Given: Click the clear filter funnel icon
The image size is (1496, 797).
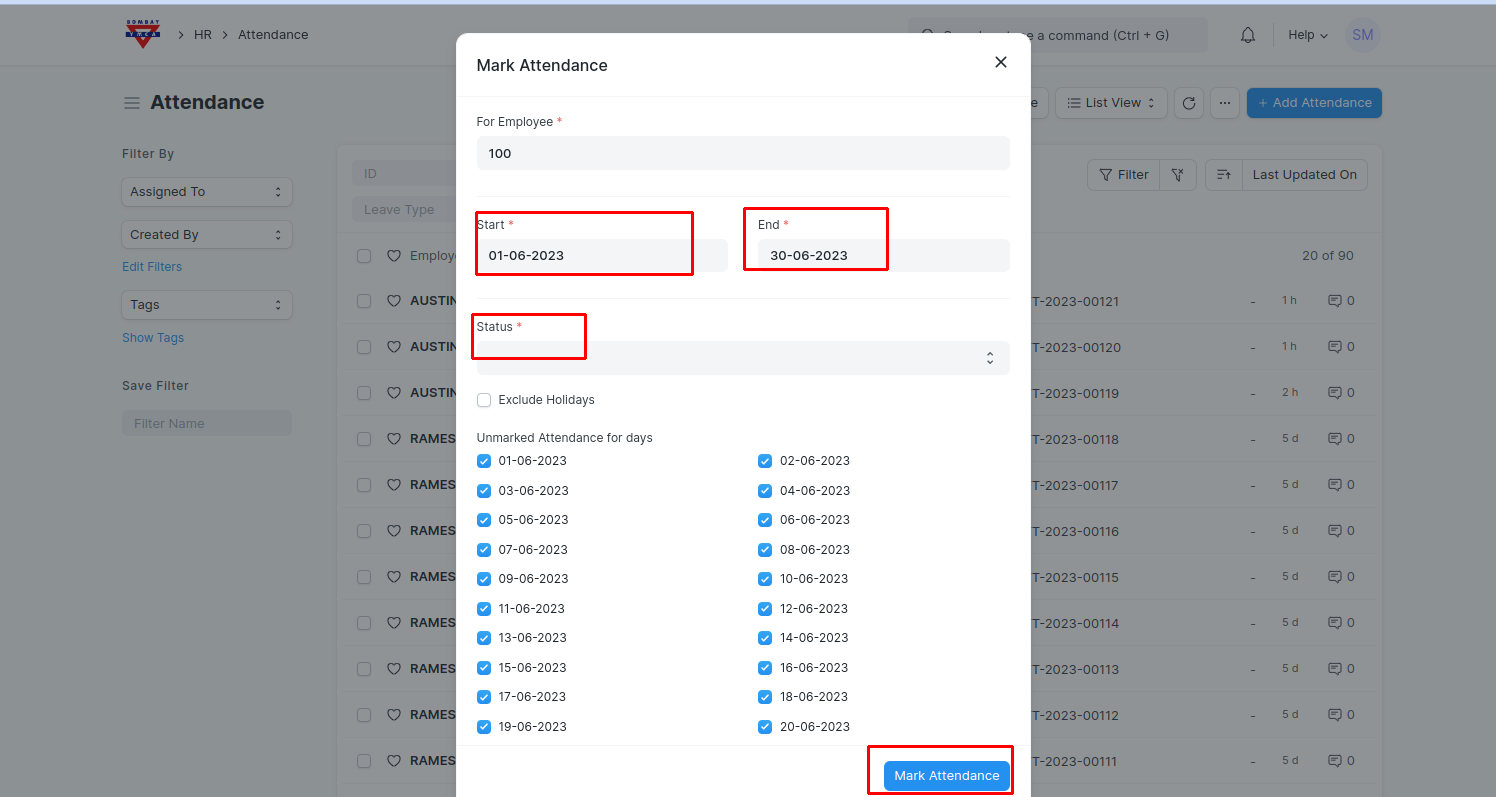Looking at the screenshot, I should [1179, 175].
